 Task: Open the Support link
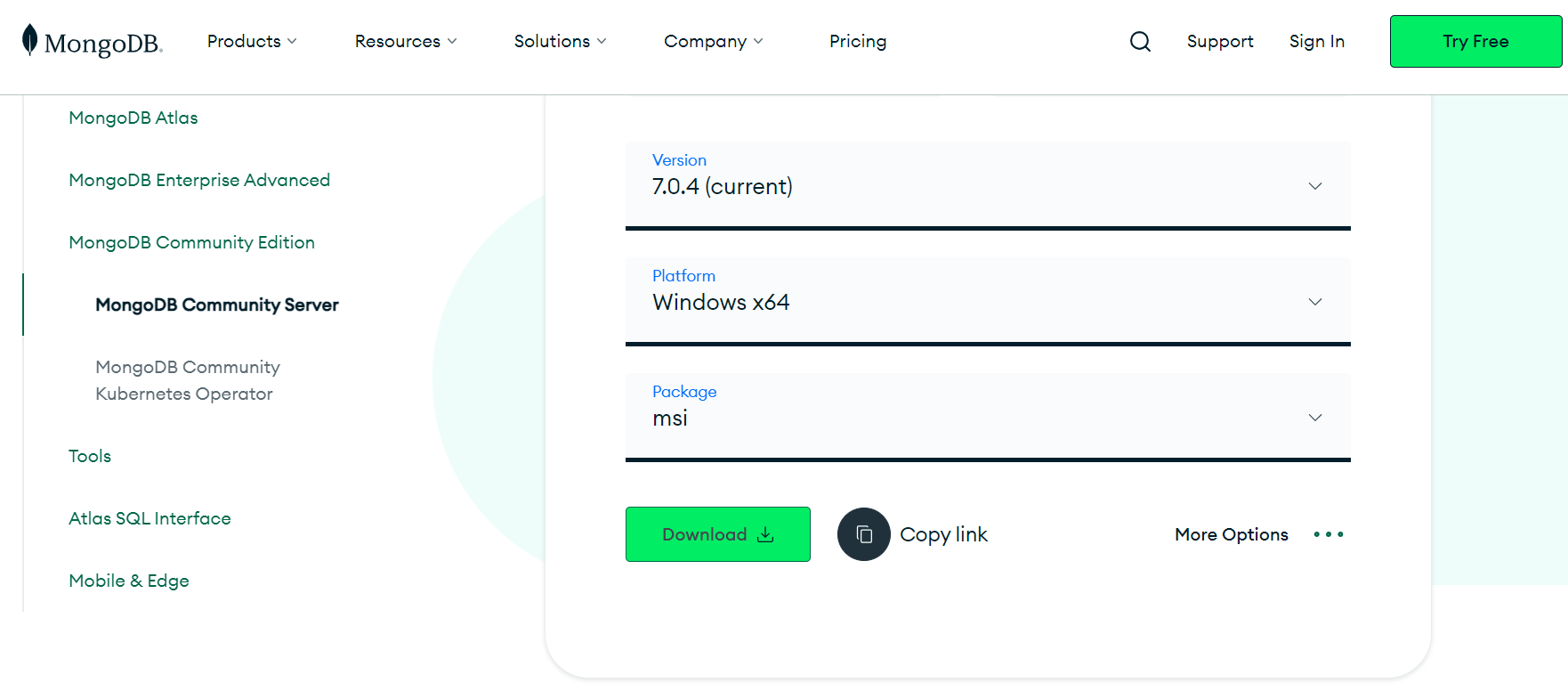coord(1220,41)
